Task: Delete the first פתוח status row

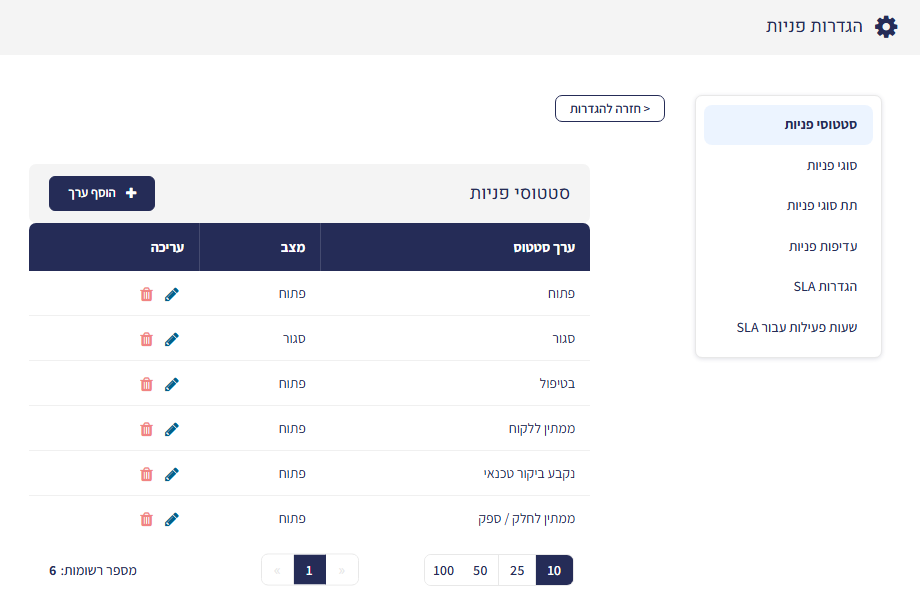Action: coord(147,294)
